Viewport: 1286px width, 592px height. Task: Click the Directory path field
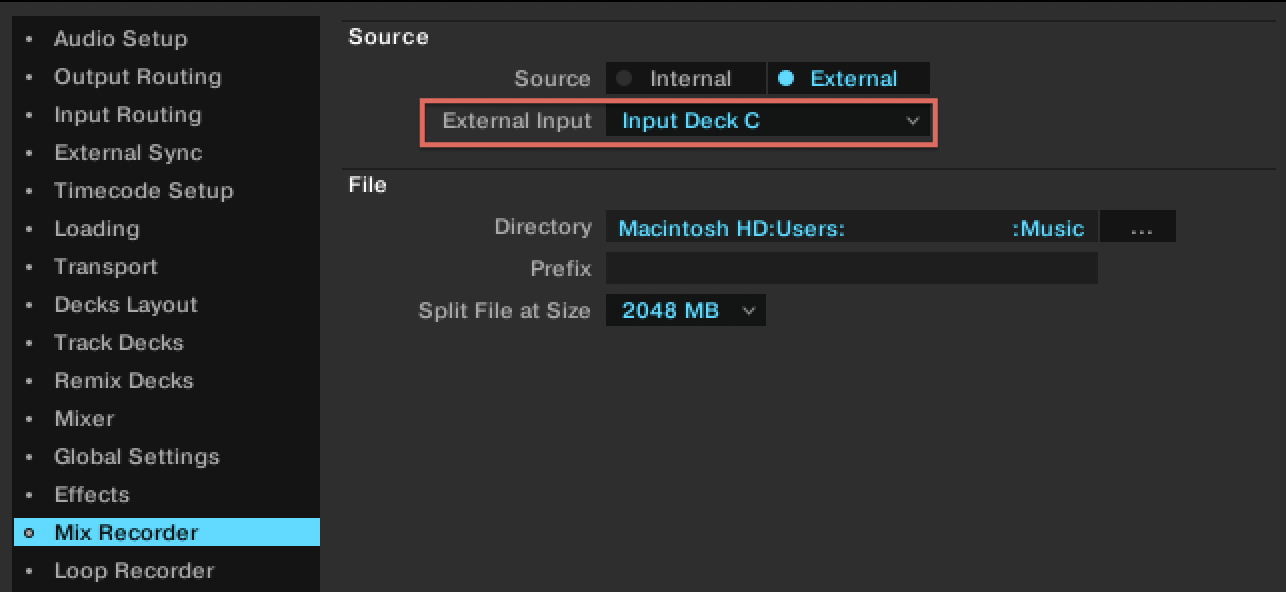click(x=851, y=228)
